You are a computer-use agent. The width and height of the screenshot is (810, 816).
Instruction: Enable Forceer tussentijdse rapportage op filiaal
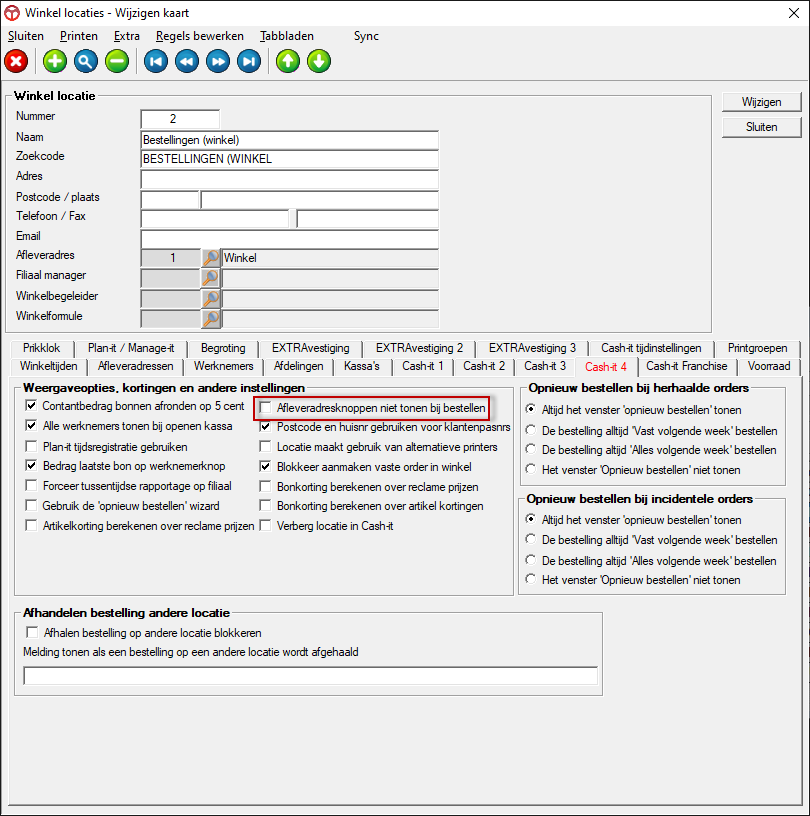[32, 486]
